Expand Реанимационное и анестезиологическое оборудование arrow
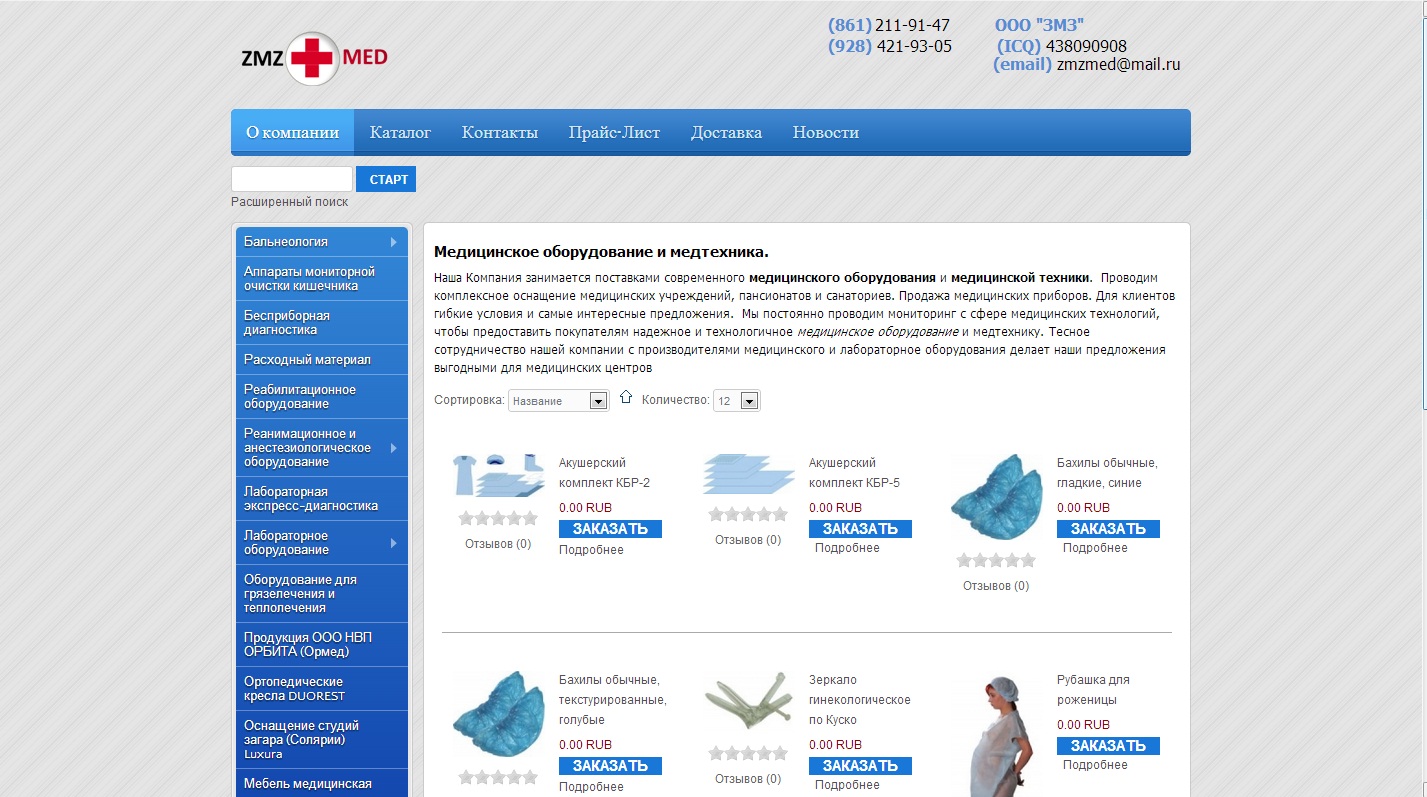The height and width of the screenshot is (797, 1427). tap(395, 448)
